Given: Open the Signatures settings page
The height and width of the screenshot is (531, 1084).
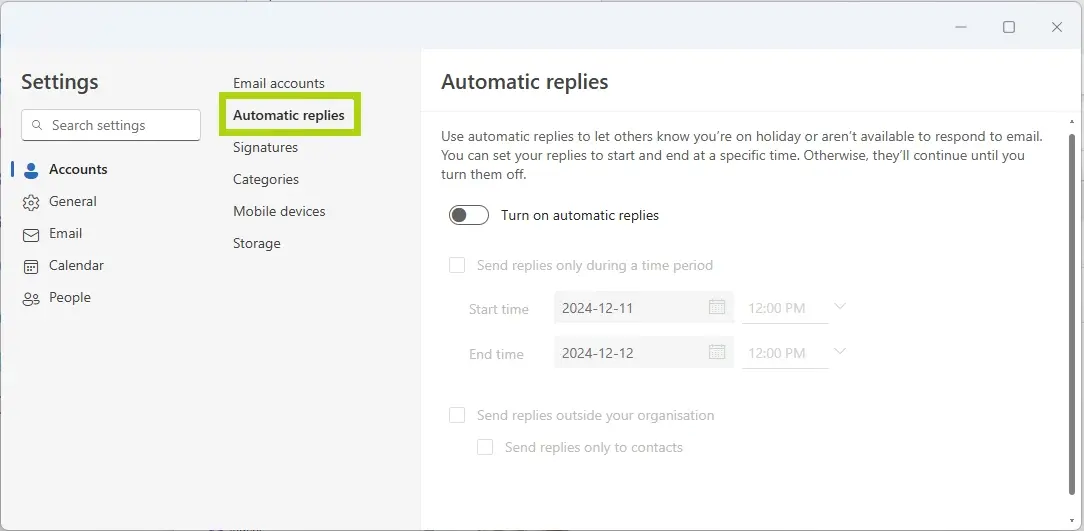Looking at the screenshot, I should pos(265,147).
